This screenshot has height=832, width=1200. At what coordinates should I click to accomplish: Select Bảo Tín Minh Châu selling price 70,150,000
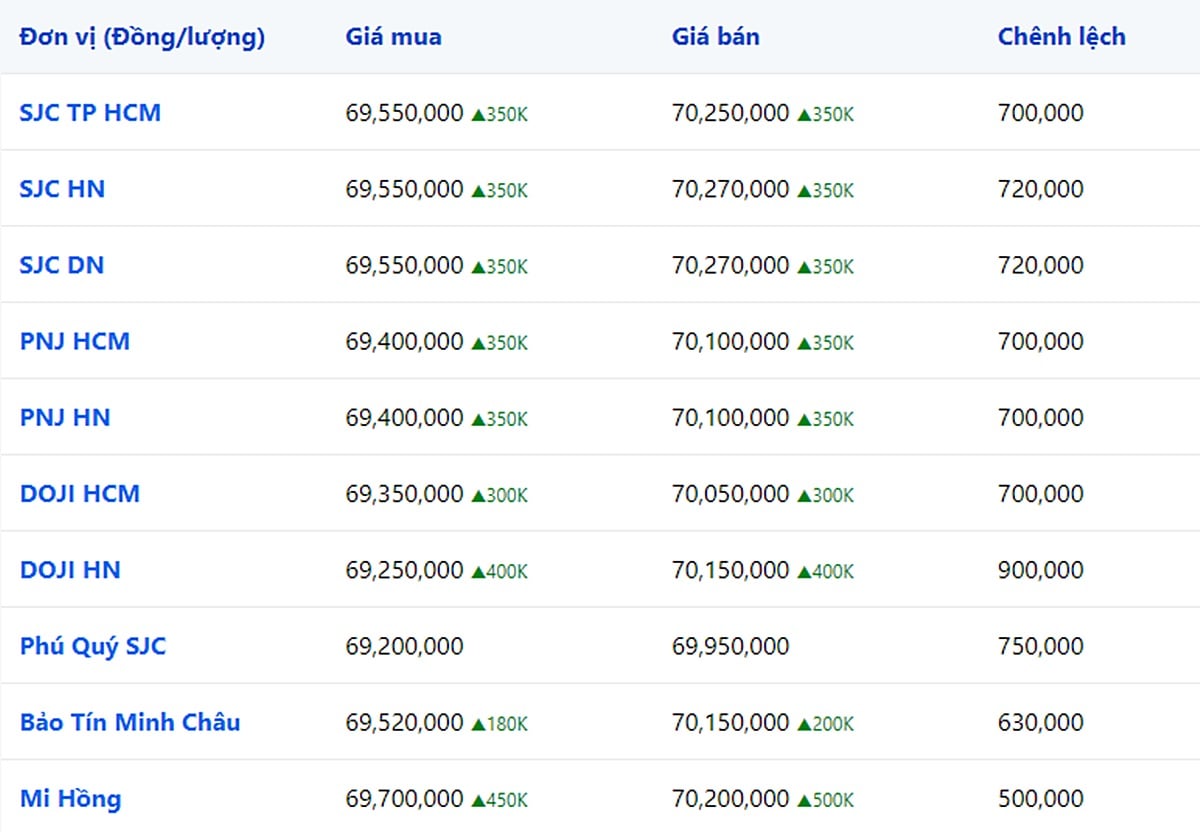point(731,722)
